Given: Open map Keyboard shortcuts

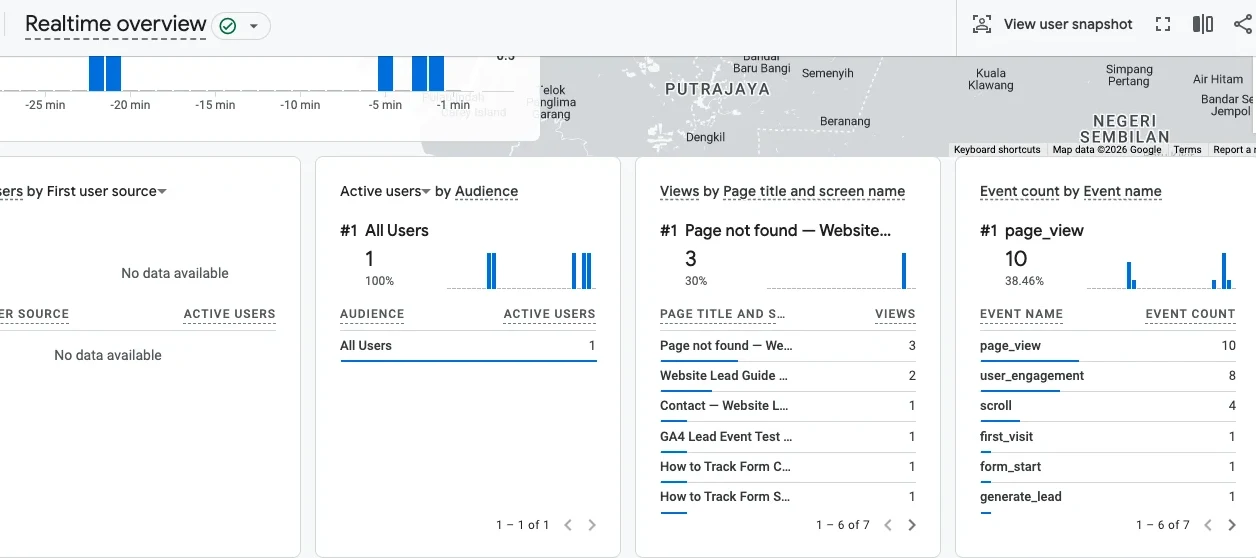Looking at the screenshot, I should pos(997,150).
